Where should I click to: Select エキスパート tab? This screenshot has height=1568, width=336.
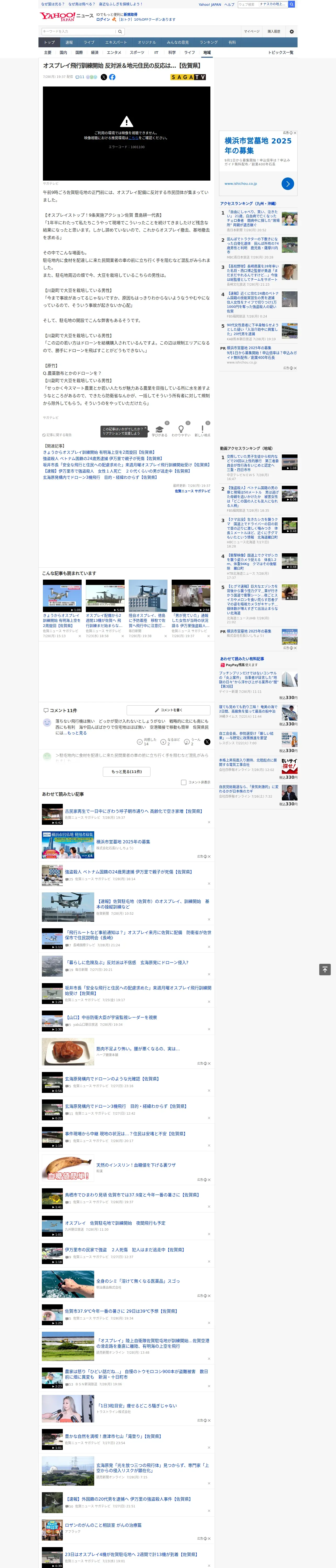pyautogui.click(x=116, y=43)
